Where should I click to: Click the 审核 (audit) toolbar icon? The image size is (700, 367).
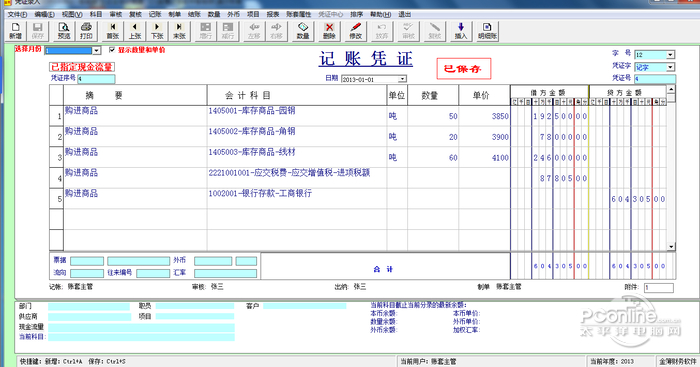(x=408, y=31)
